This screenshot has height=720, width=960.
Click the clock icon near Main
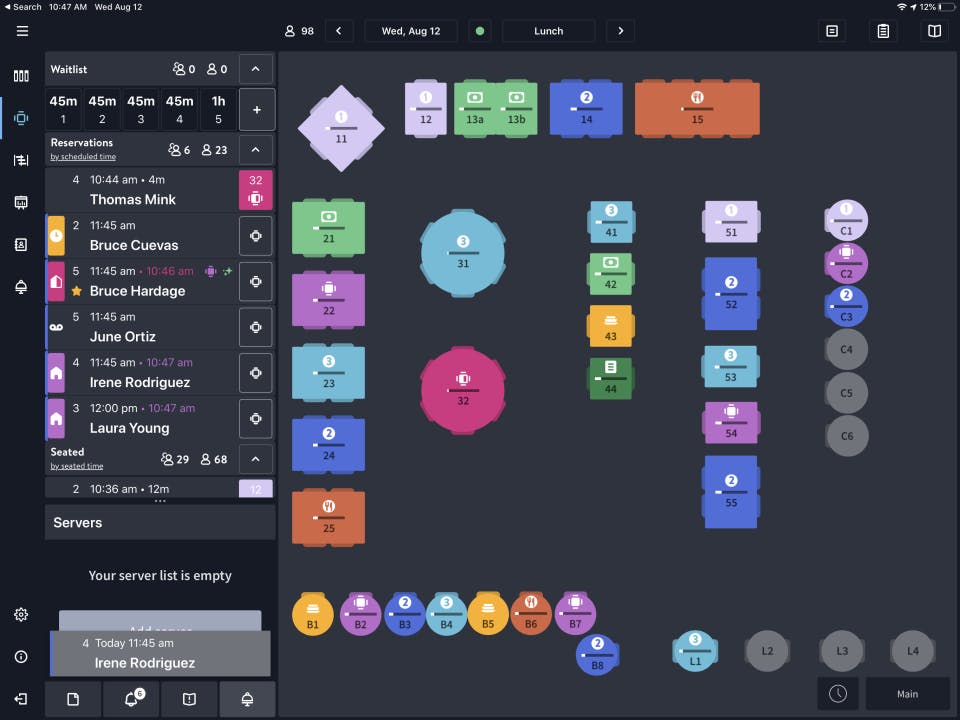[838, 694]
